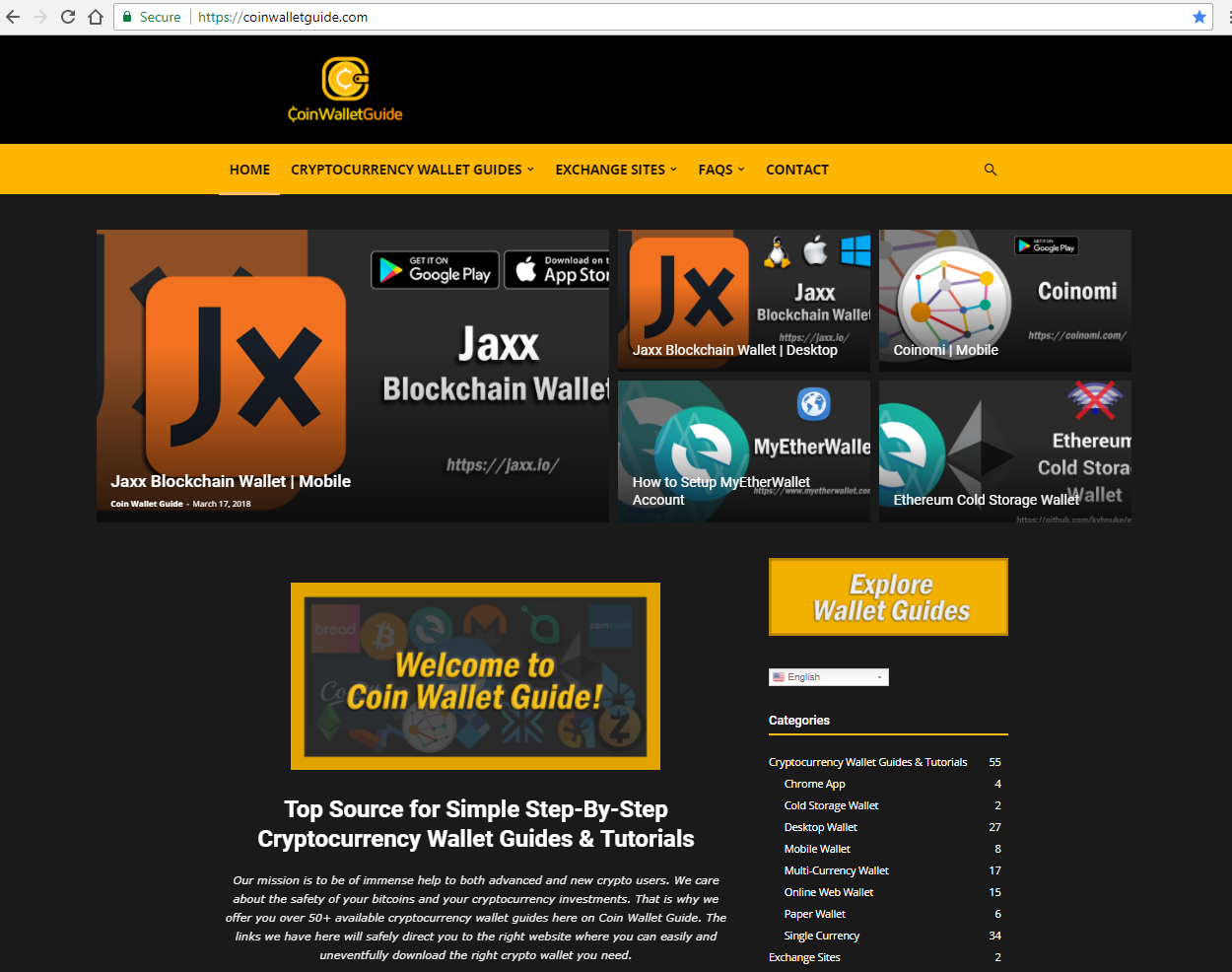Expand the FAQS chevron

[741, 170]
